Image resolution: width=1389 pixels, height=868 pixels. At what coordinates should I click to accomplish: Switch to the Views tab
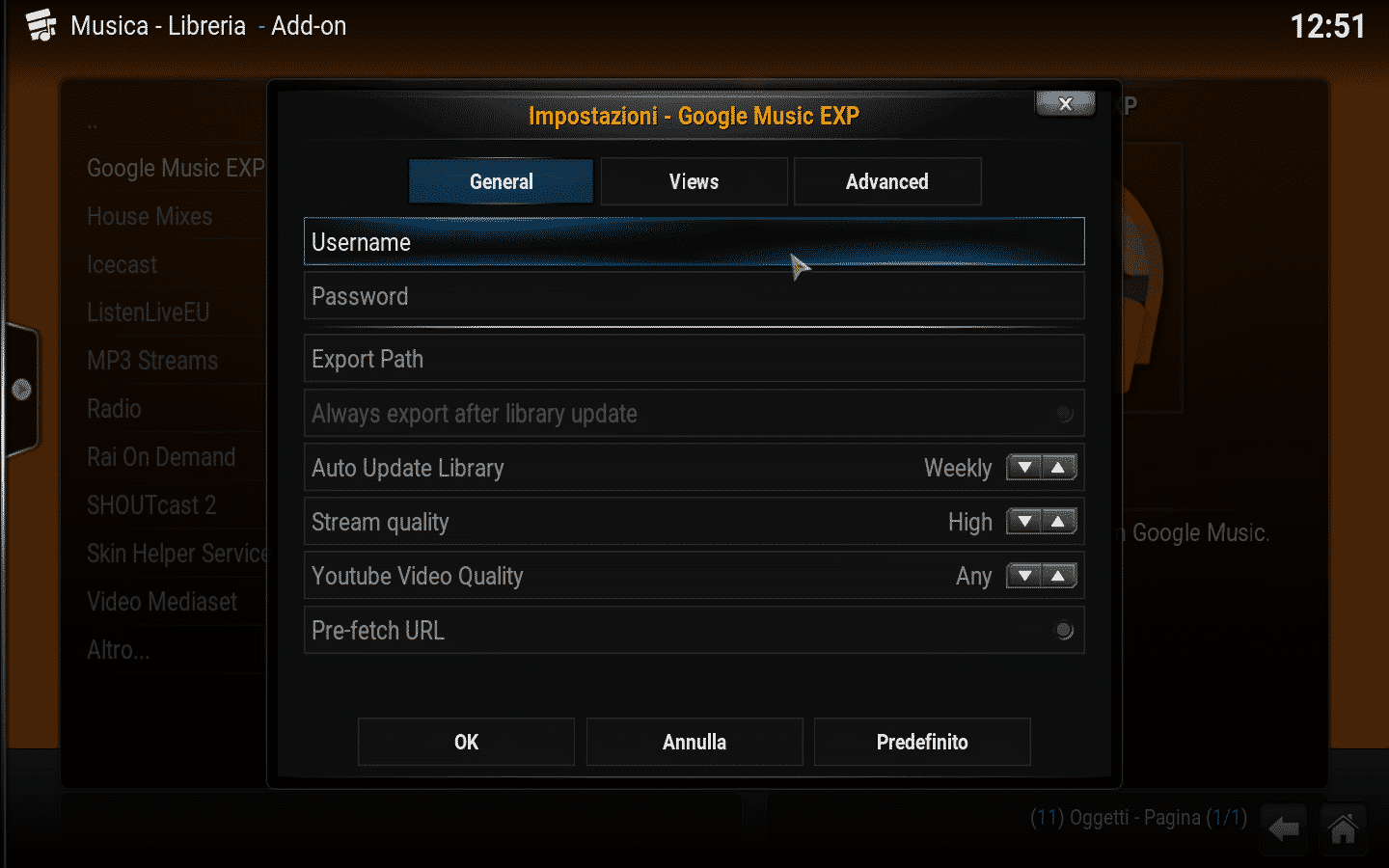[x=694, y=181]
